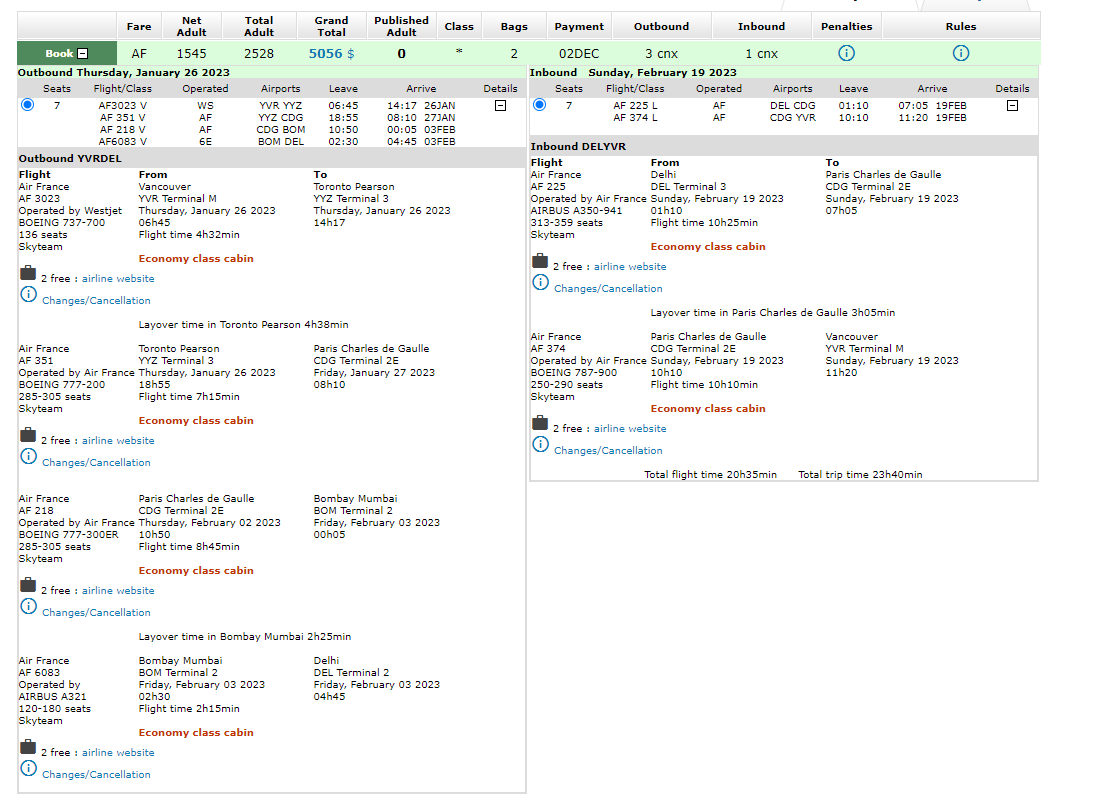Collapse inbound flight details
This screenshot has width=1098, height=802.
pyautogui.click(x=1012, y=105)
